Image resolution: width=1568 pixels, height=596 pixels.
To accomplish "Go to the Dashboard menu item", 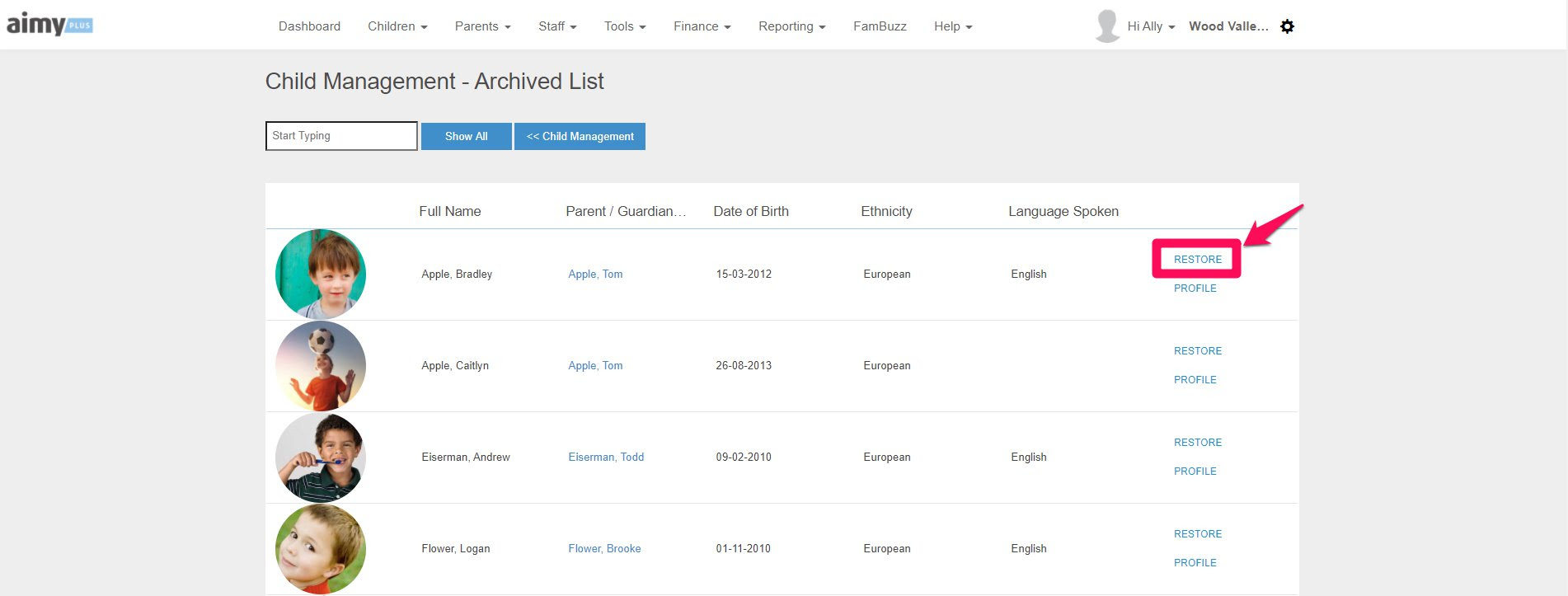I will pos(309,26).
